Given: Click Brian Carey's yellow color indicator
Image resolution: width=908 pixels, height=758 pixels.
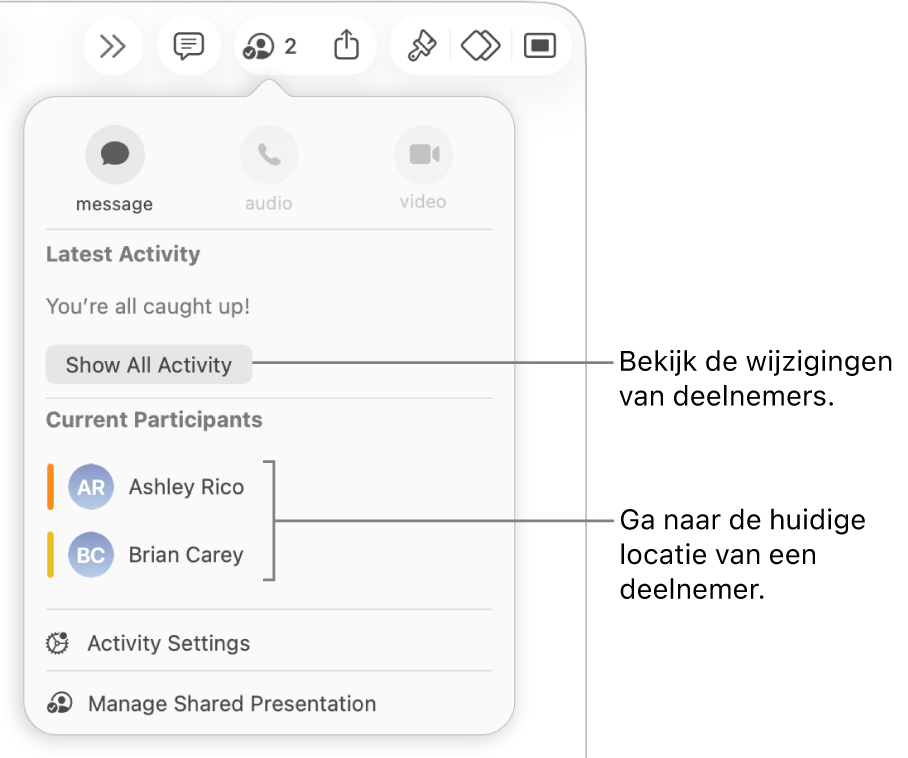Looking at the screenshot, I should pyautogui.click(x=50, y=555).
